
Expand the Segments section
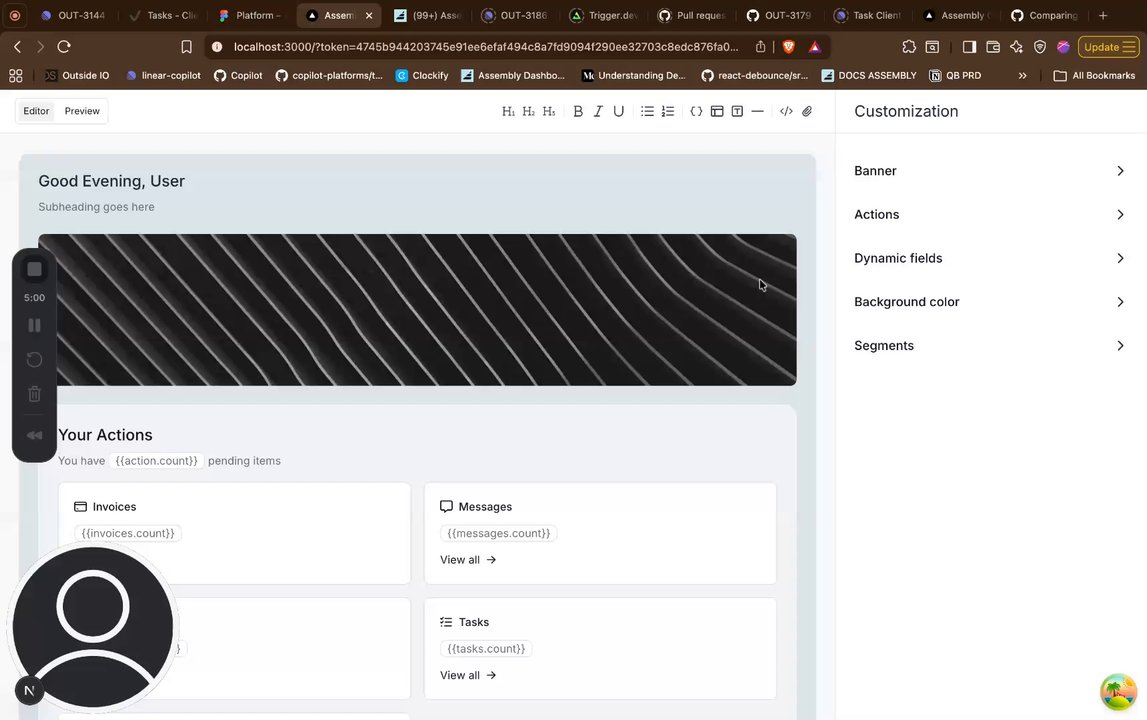coord(990,345)
